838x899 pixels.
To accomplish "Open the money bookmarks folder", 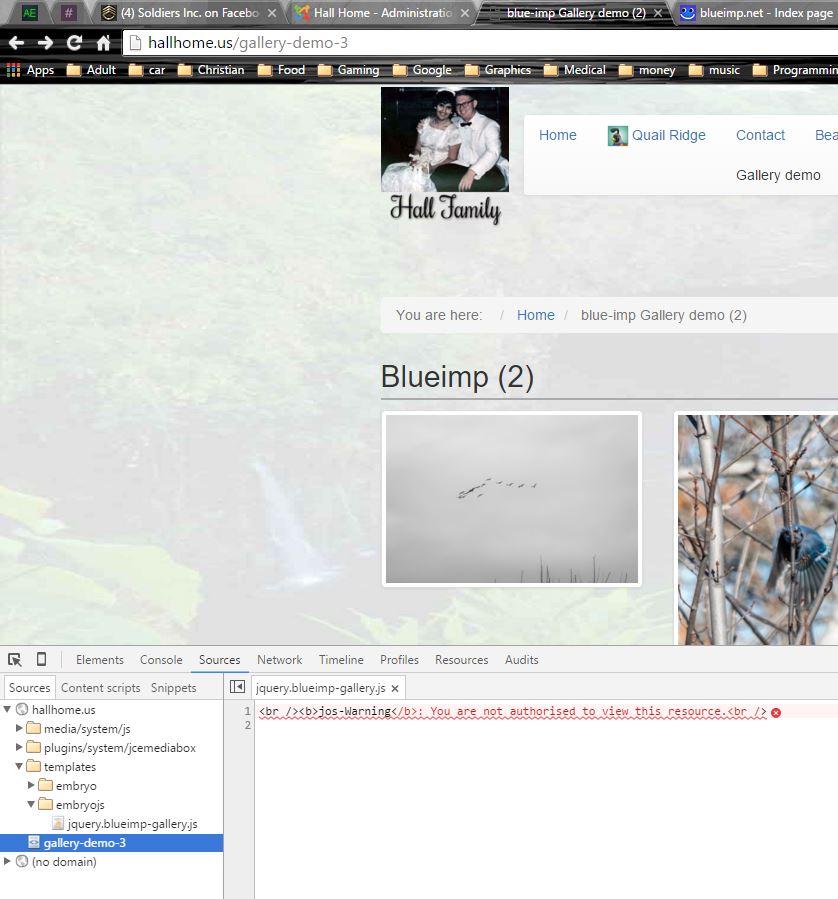I will click(x=647, y=70).
